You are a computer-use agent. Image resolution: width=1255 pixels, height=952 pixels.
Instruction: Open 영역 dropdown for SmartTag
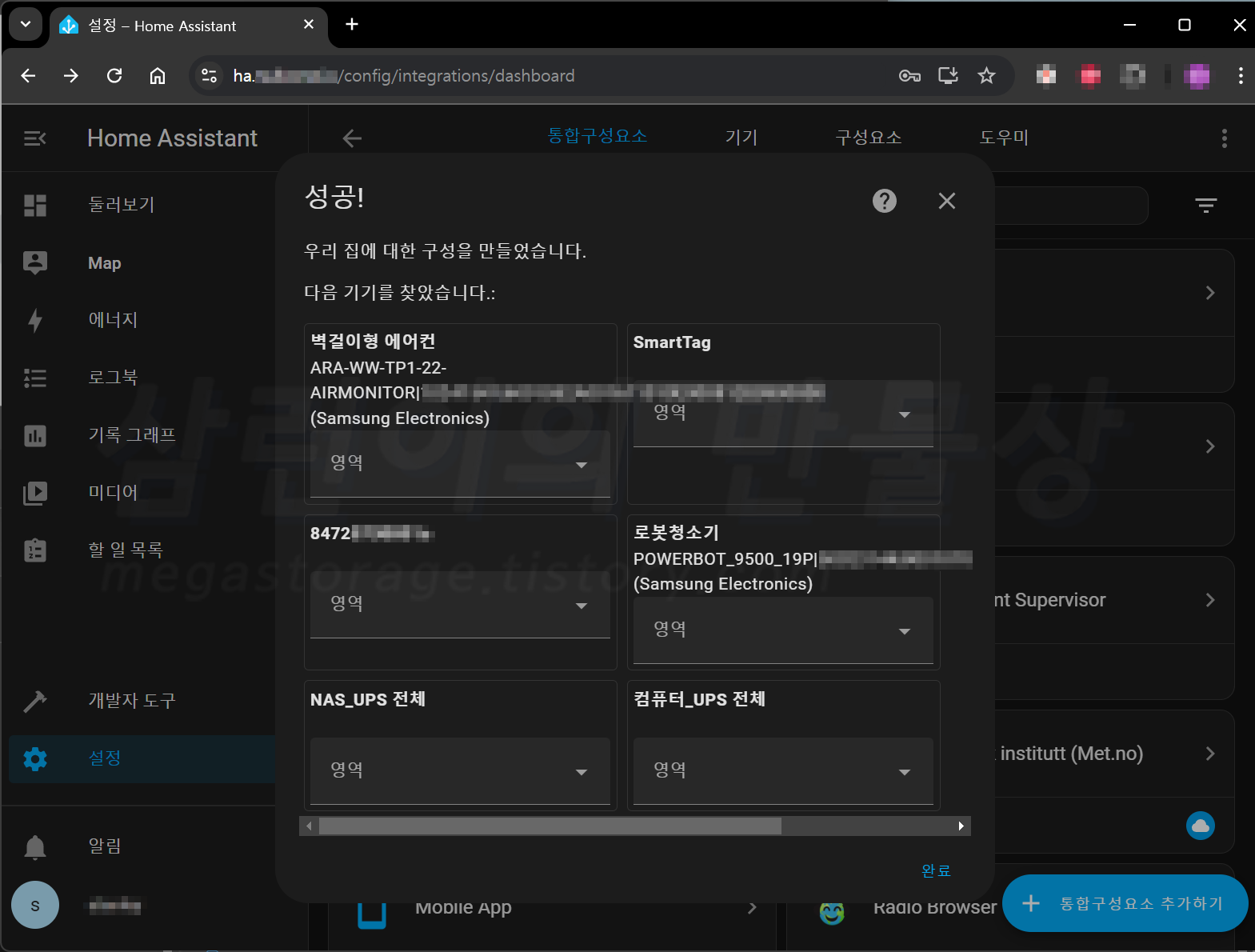coord(783,414)
